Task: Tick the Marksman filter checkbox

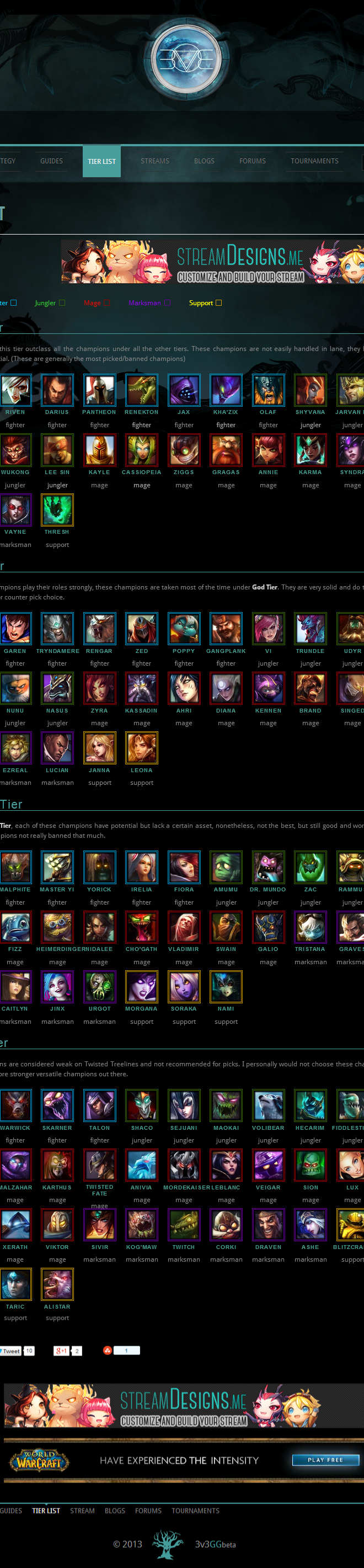Action: click(x=167, y=302)
